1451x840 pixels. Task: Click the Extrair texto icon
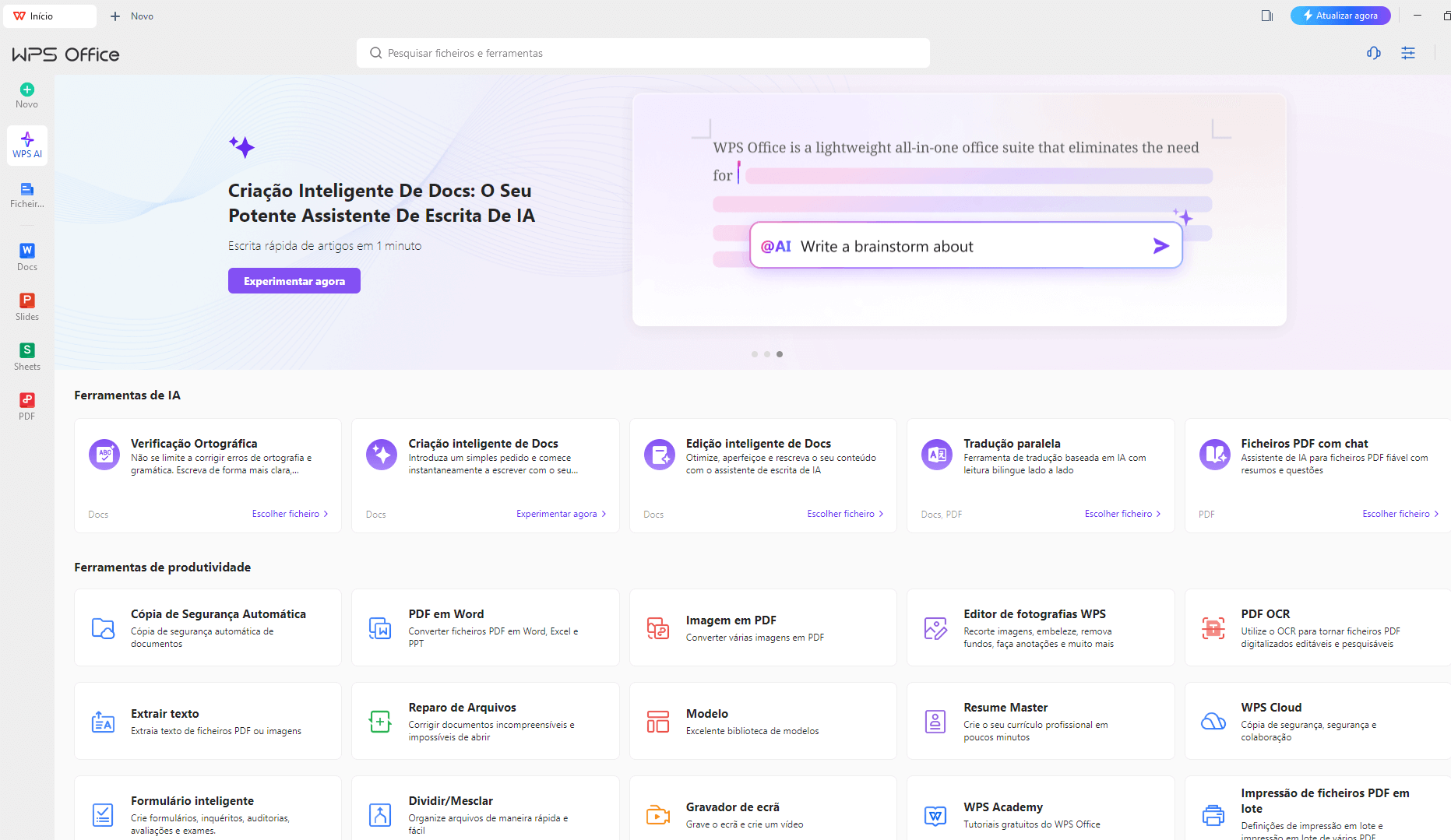pyautogui.click(x=103, y=722)
